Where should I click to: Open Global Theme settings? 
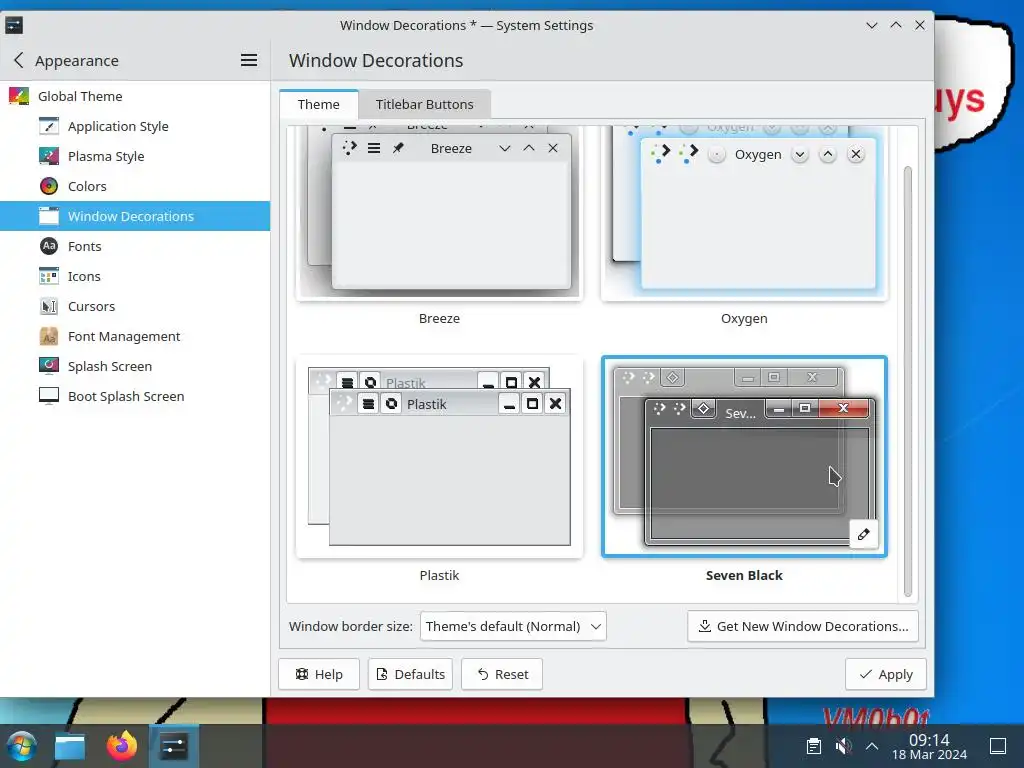tap(135, 96)
